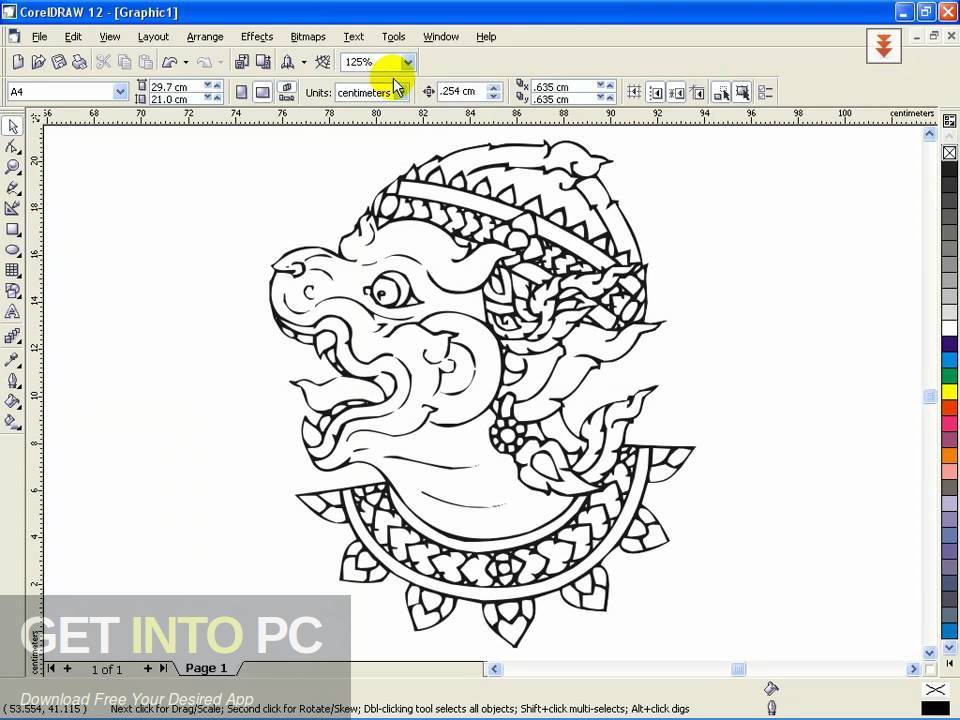Toggle Snap to Objects
Image resolution: width=960 pixels, height=720 pixels.
tap(677, 92)
